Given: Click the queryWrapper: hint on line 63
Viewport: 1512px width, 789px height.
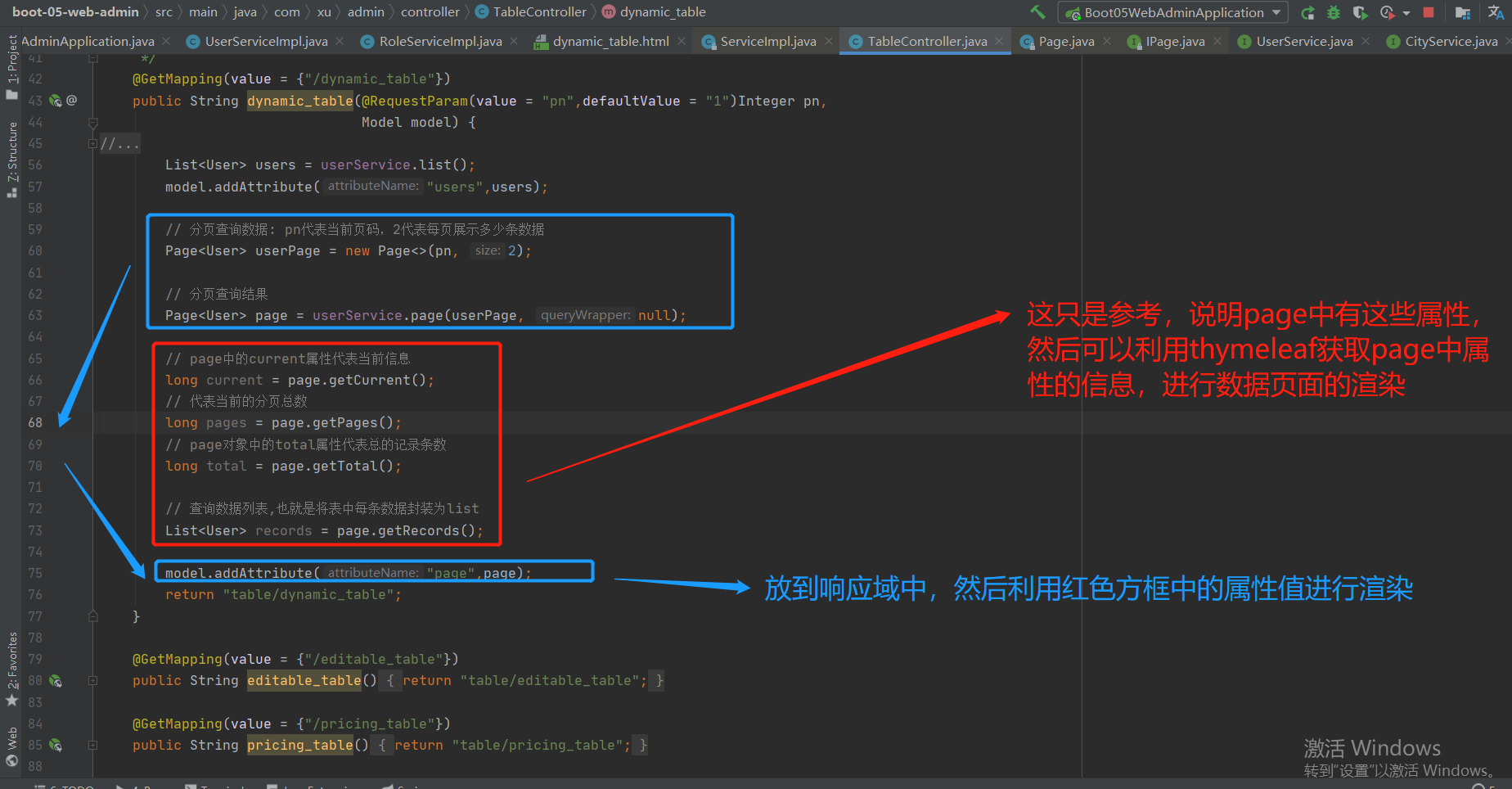Looking at the screenshot, I should point(586,315).
